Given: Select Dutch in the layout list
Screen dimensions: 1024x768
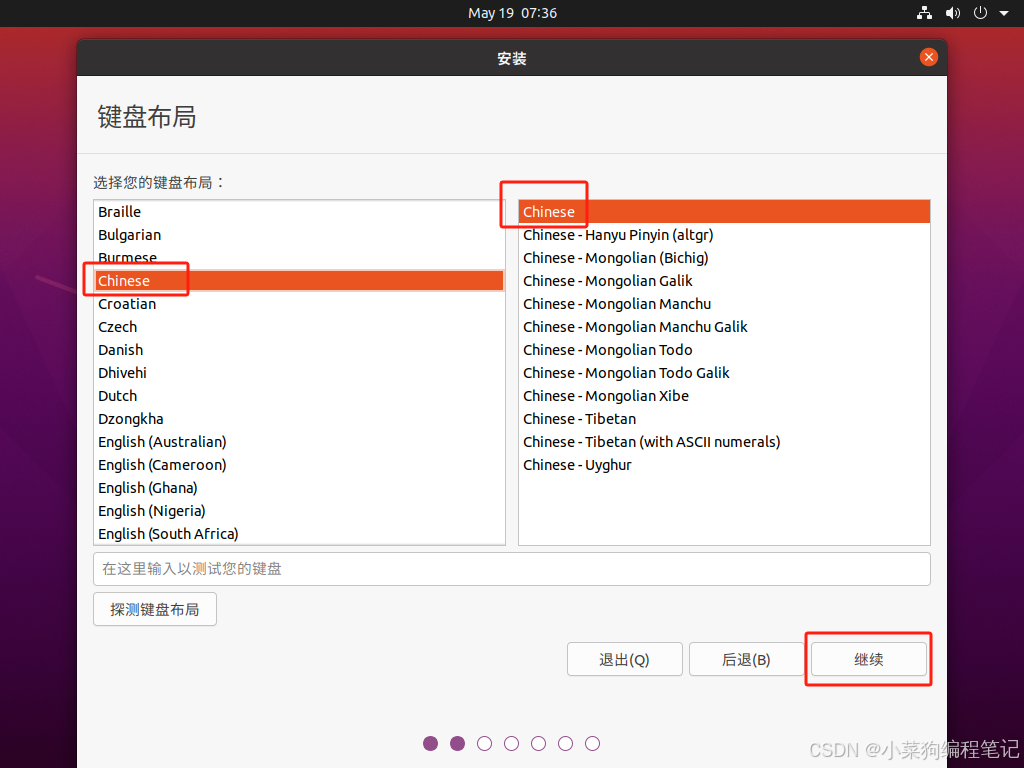Looking at the screenshot, I should (x=299, y=396).
